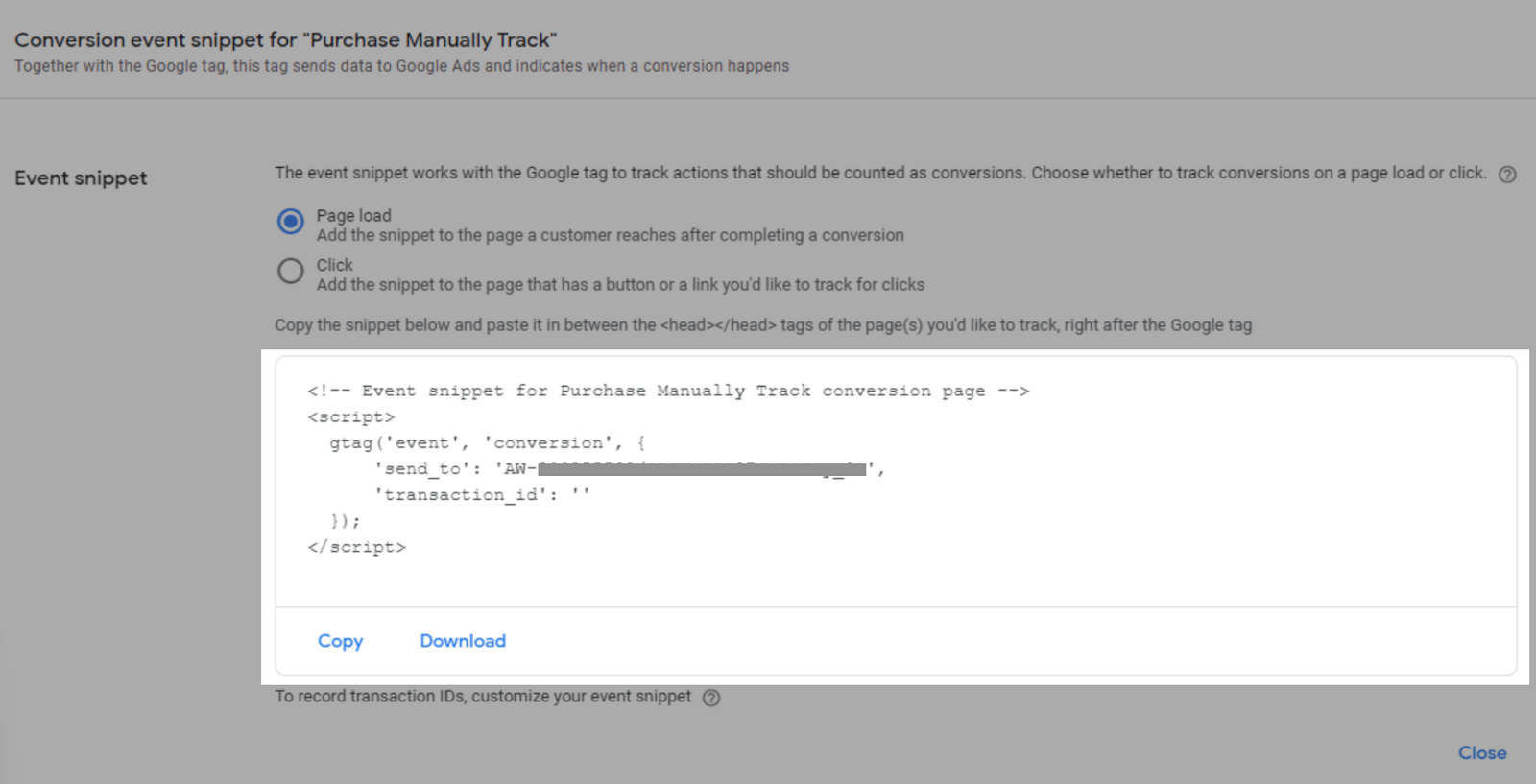The width and height of the screenshot is (1536, 784).
Task: Open the event snippet help tooltip
Action: click(x=1507, y=174)
